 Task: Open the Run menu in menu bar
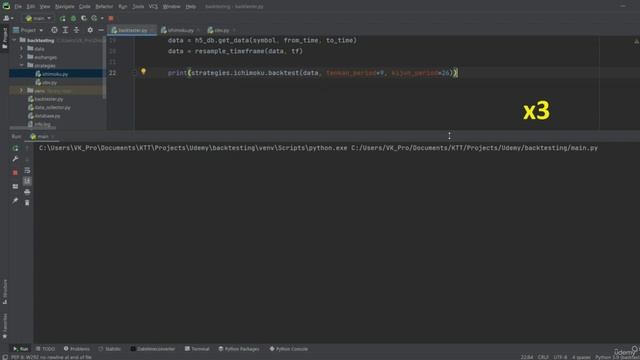122,7
